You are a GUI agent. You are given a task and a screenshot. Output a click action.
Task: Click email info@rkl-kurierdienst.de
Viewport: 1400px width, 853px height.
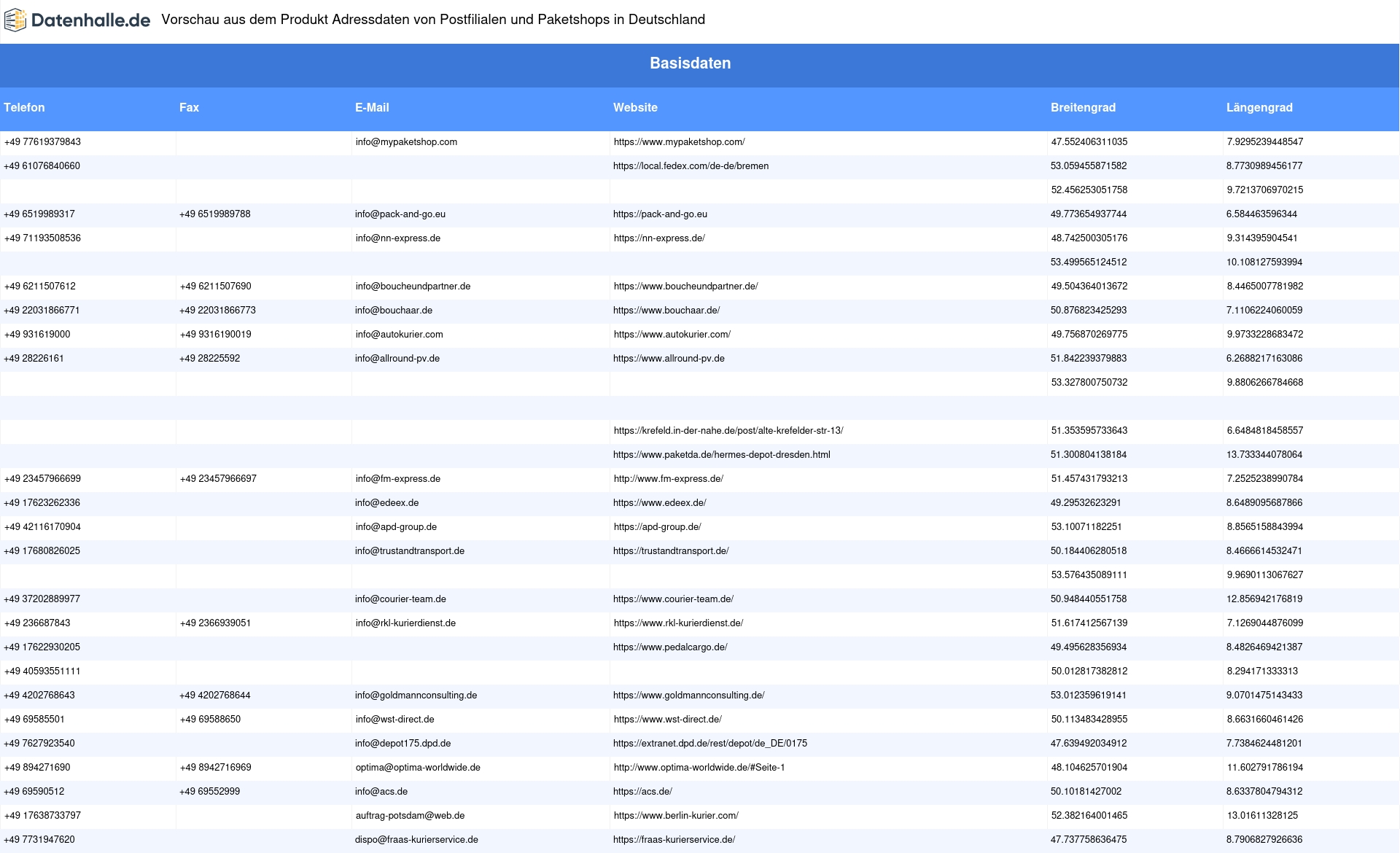tap(405, 623)
